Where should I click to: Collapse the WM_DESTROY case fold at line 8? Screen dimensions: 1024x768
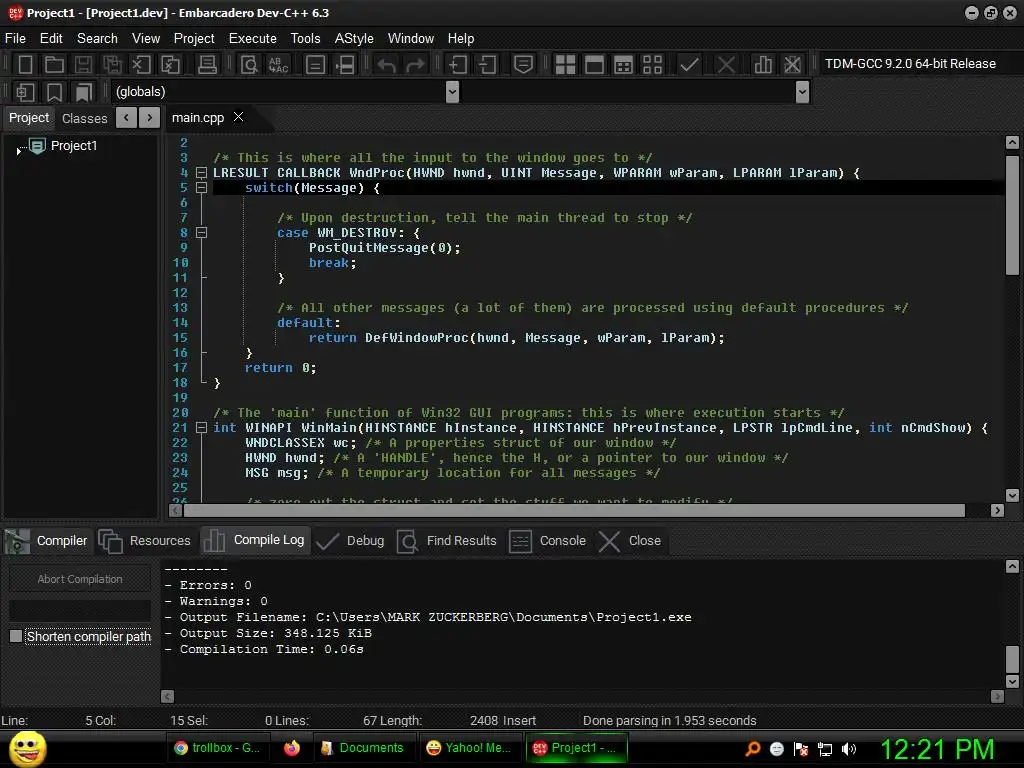[202, 233]
